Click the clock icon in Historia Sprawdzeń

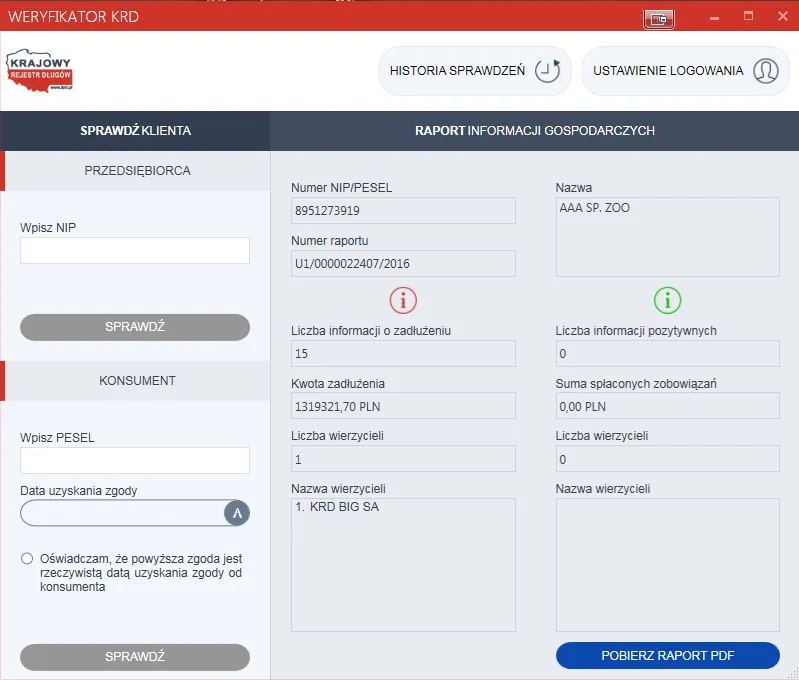click(546, 71)
